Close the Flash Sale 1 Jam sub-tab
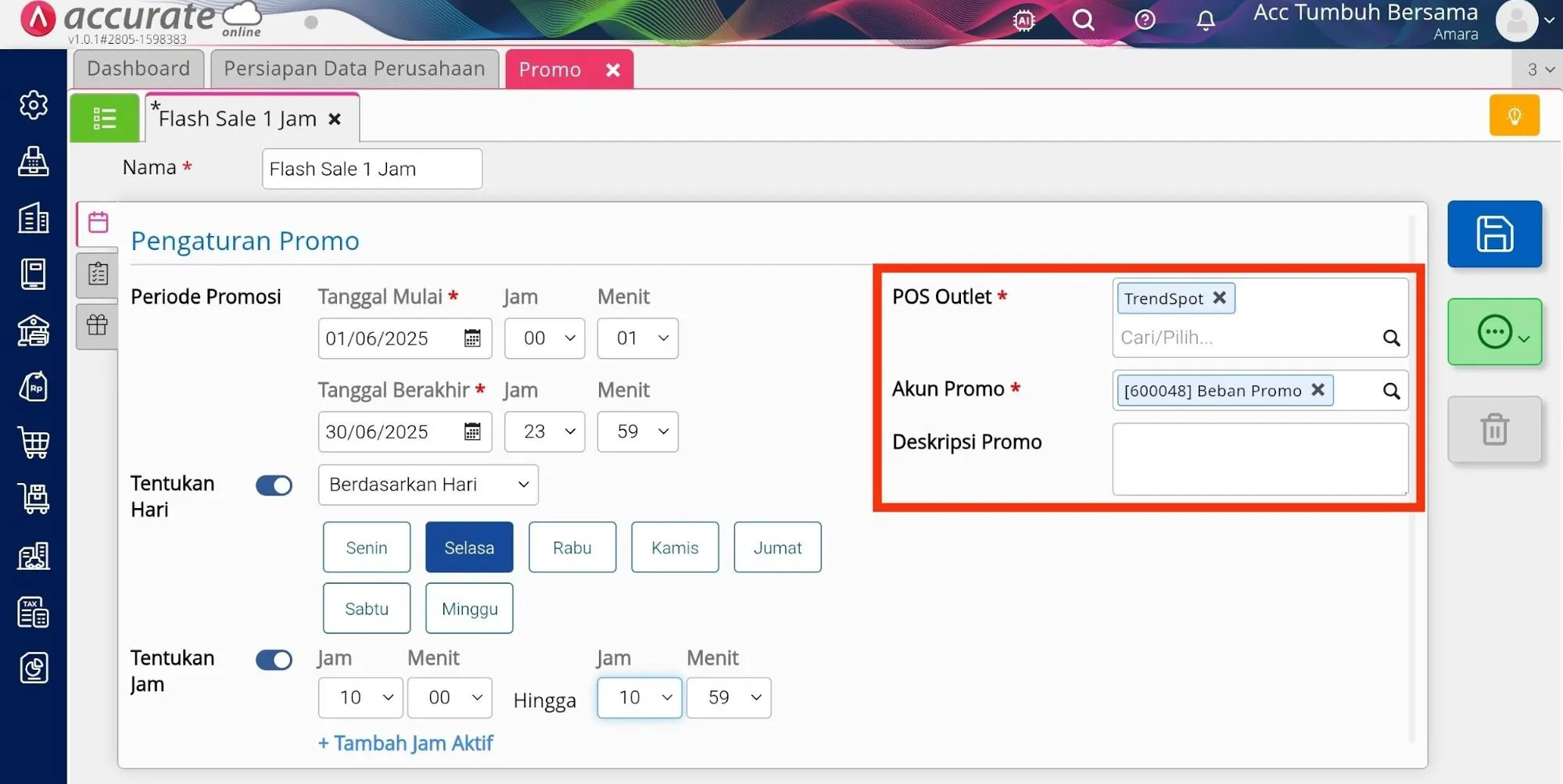Image resolution: width=1563 pixels, height=784 pixels. tap(335, 119)
